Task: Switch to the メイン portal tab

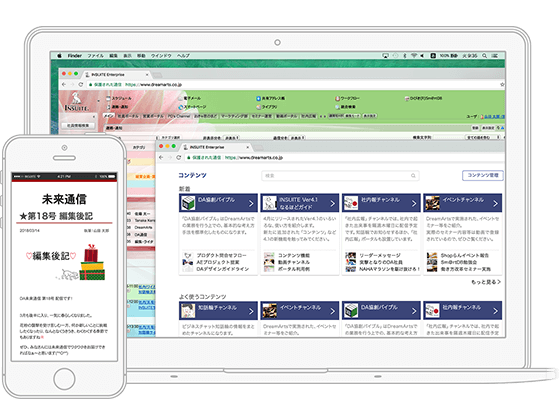Action: point(109,116)
